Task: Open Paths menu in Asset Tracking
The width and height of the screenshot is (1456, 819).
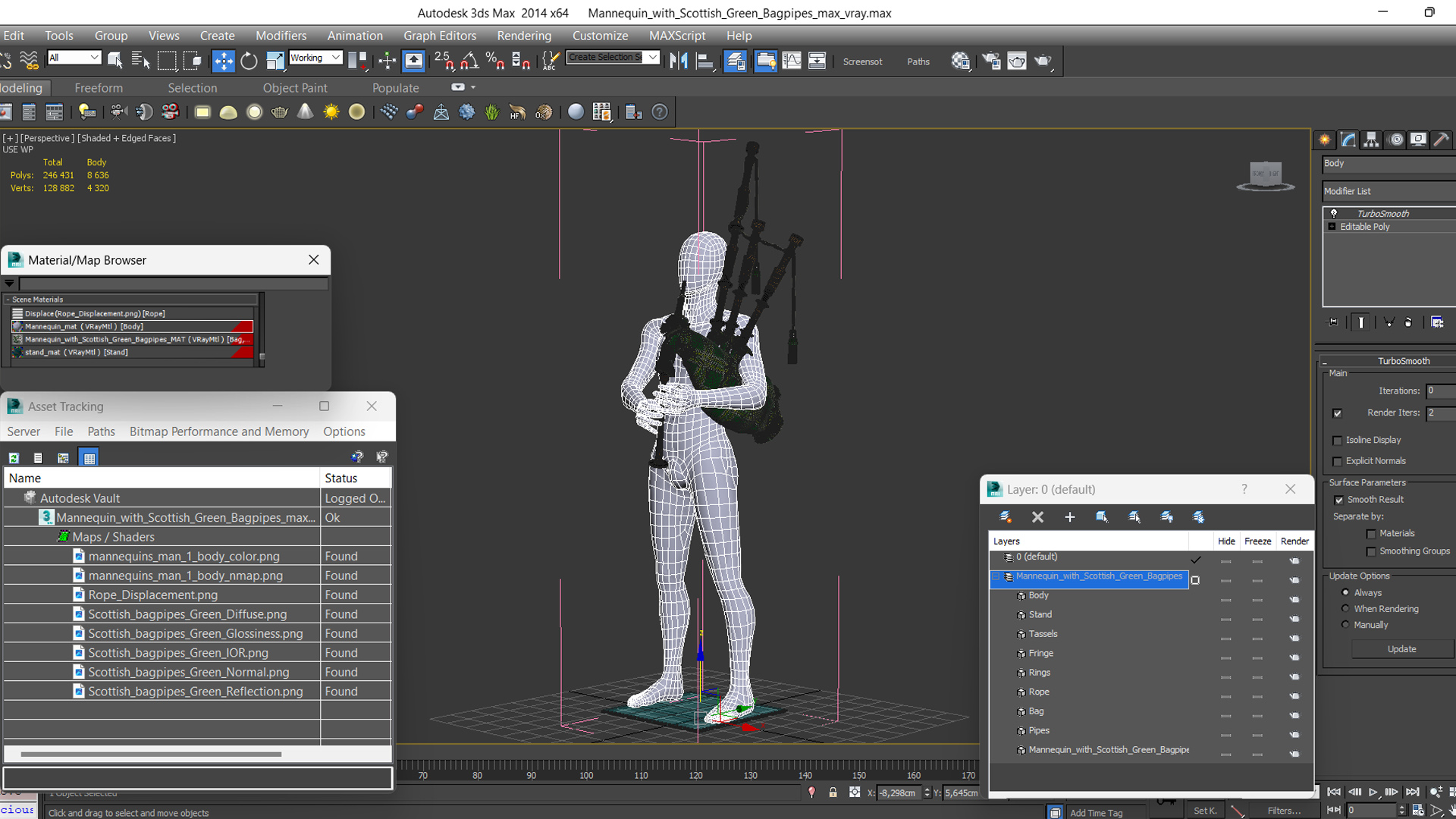Action: pyautogui.click(x=101, y=431)
